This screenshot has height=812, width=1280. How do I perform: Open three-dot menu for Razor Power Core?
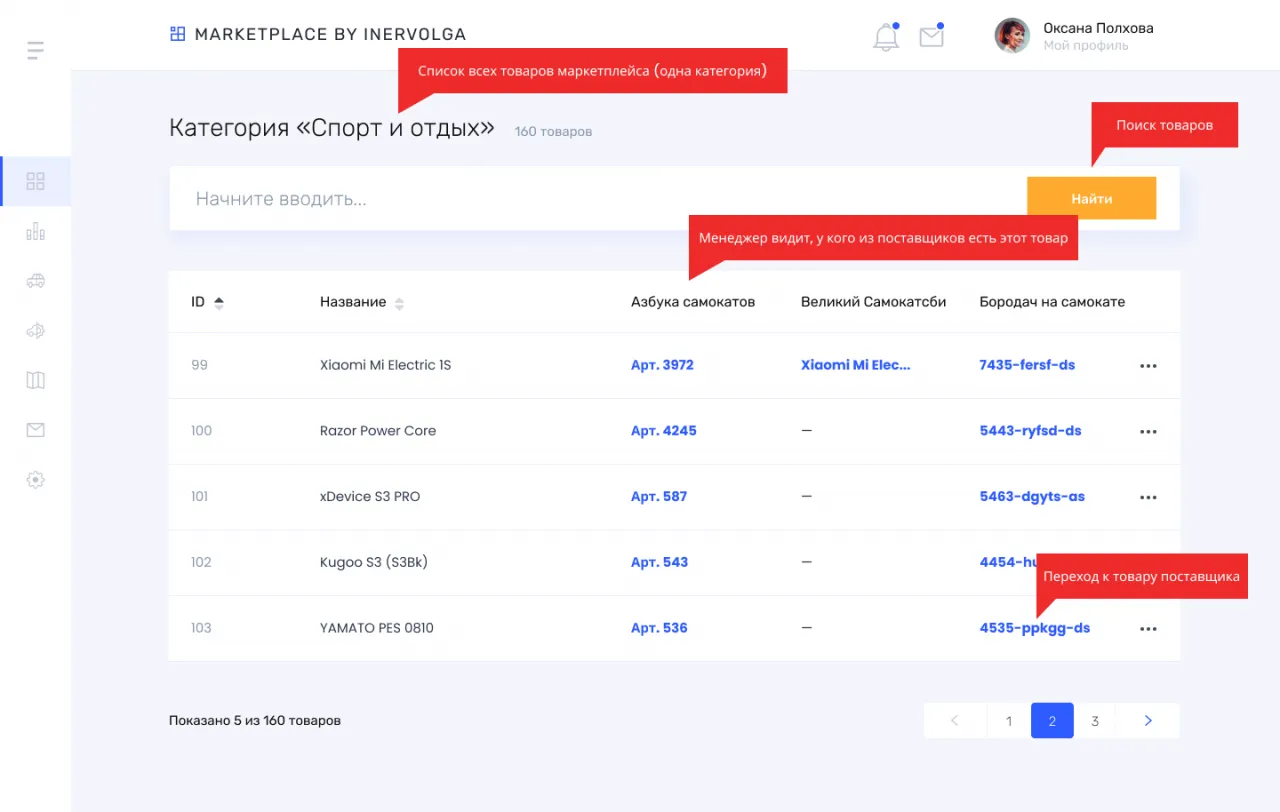click(1148, 432)
